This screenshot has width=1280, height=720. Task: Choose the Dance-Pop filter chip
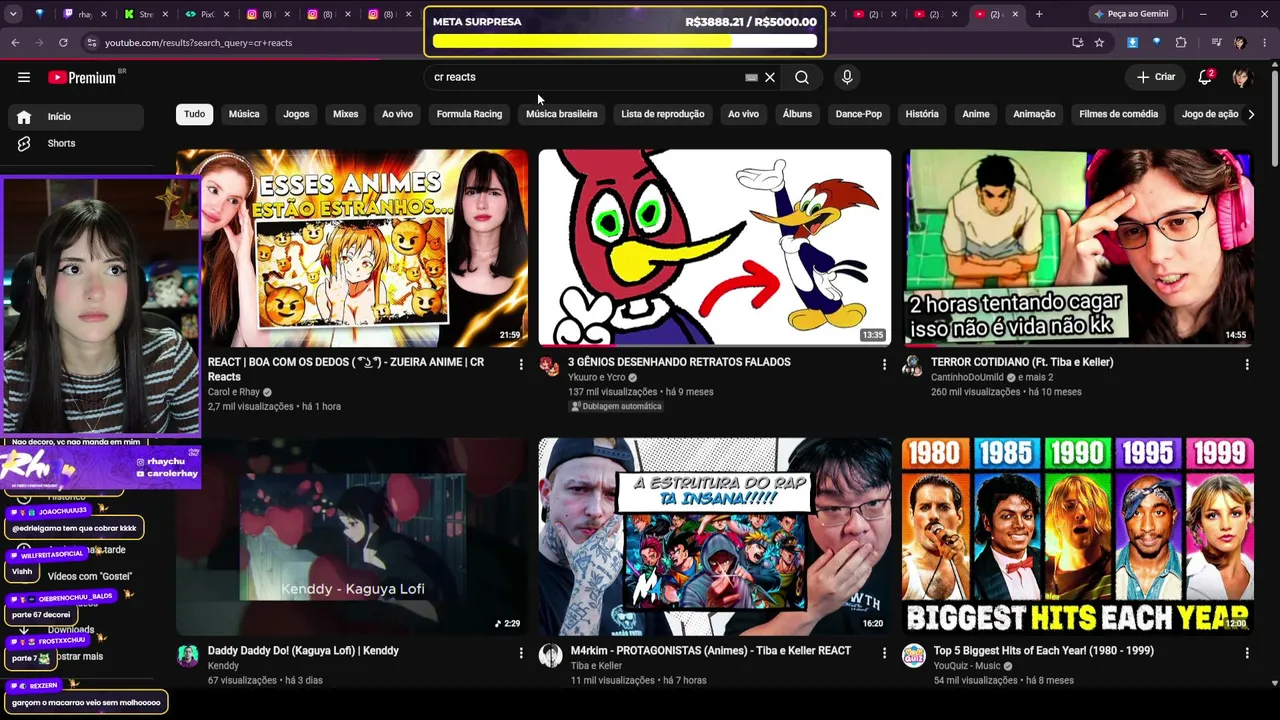859,114
